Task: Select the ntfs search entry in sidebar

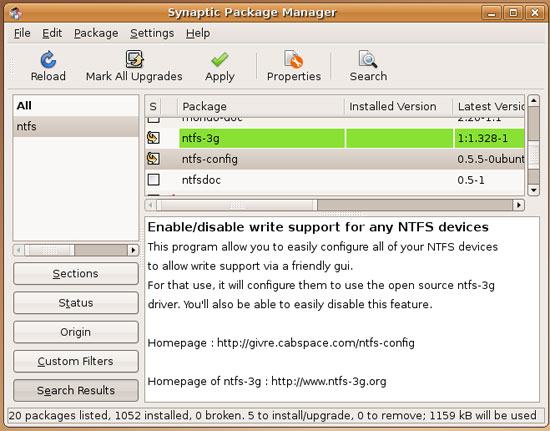Action: tap(76, 126)
